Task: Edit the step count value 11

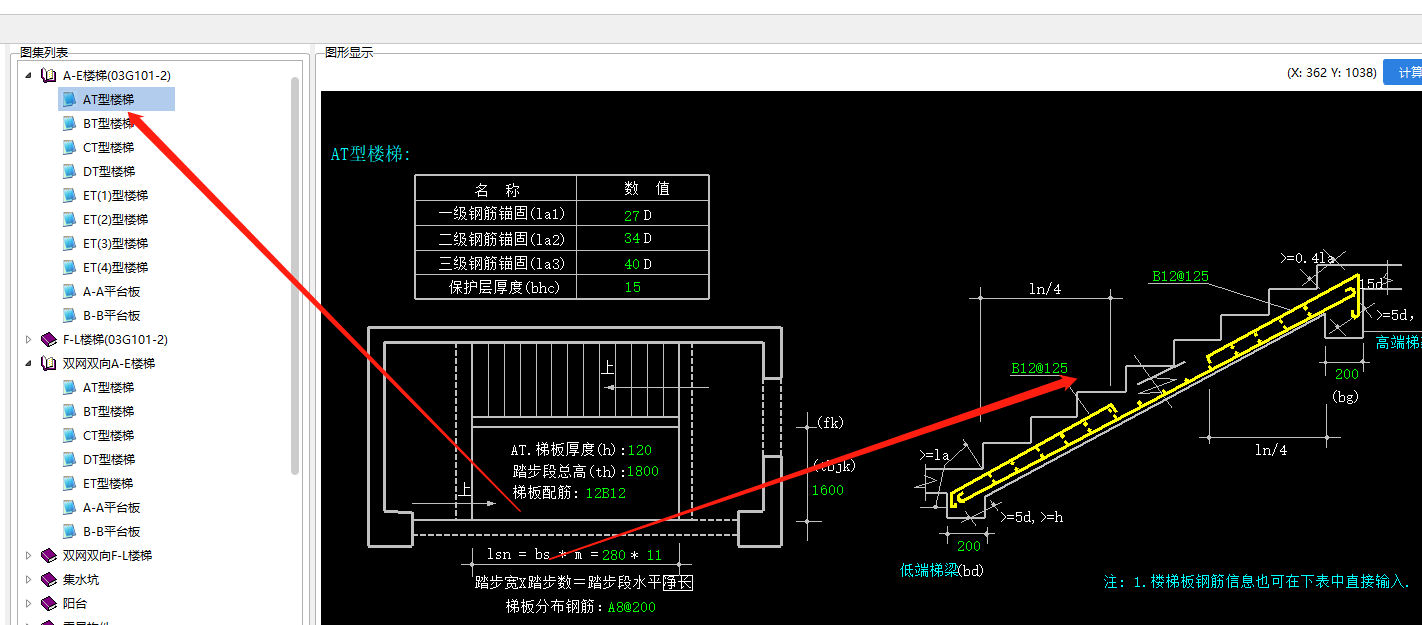Action: click(x=654, y=554)
